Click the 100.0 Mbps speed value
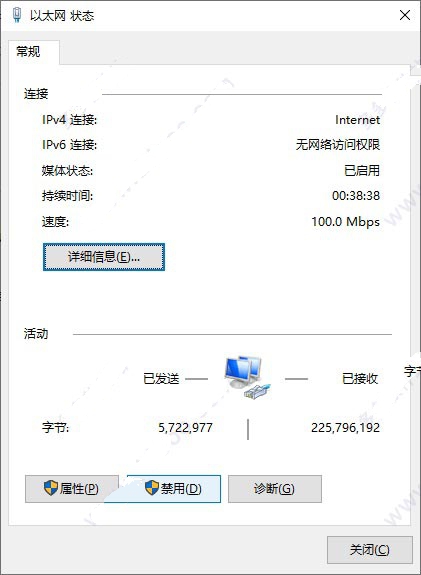This screenshot has height=575, width=421. pos(345,221)
